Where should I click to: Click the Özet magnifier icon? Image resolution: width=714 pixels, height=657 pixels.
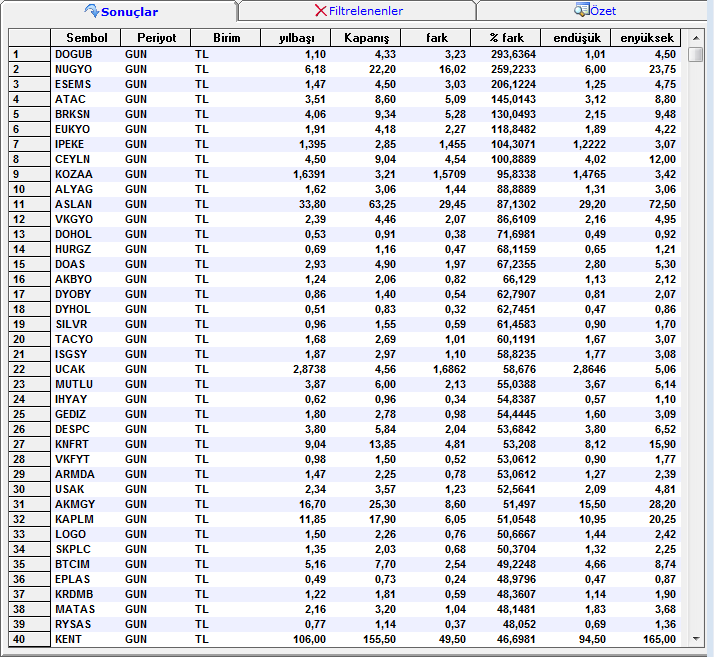point(581,10)
